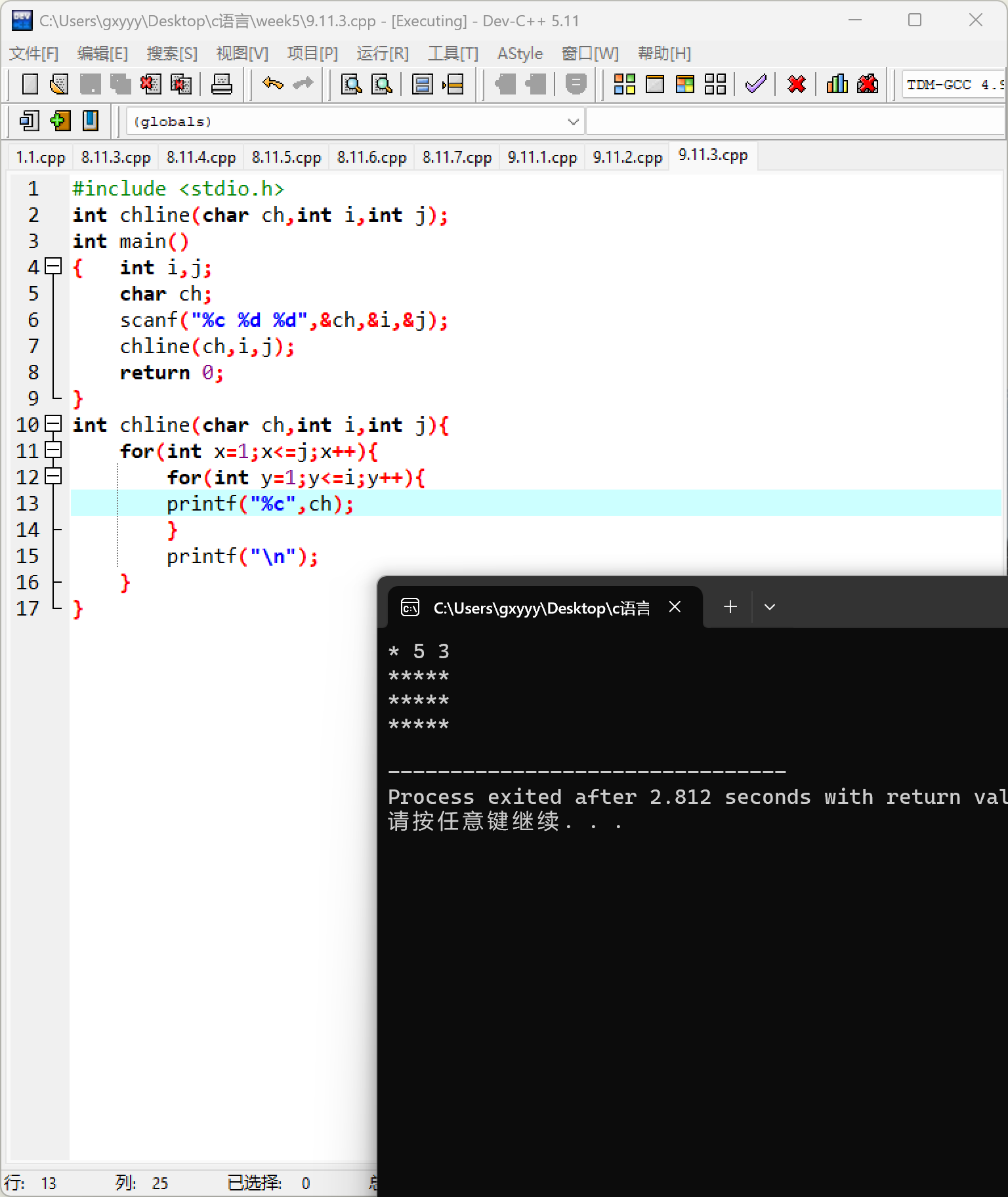Click the toggle bookmark icon
Screen dimensions: 1008x1197
point(91,121)
